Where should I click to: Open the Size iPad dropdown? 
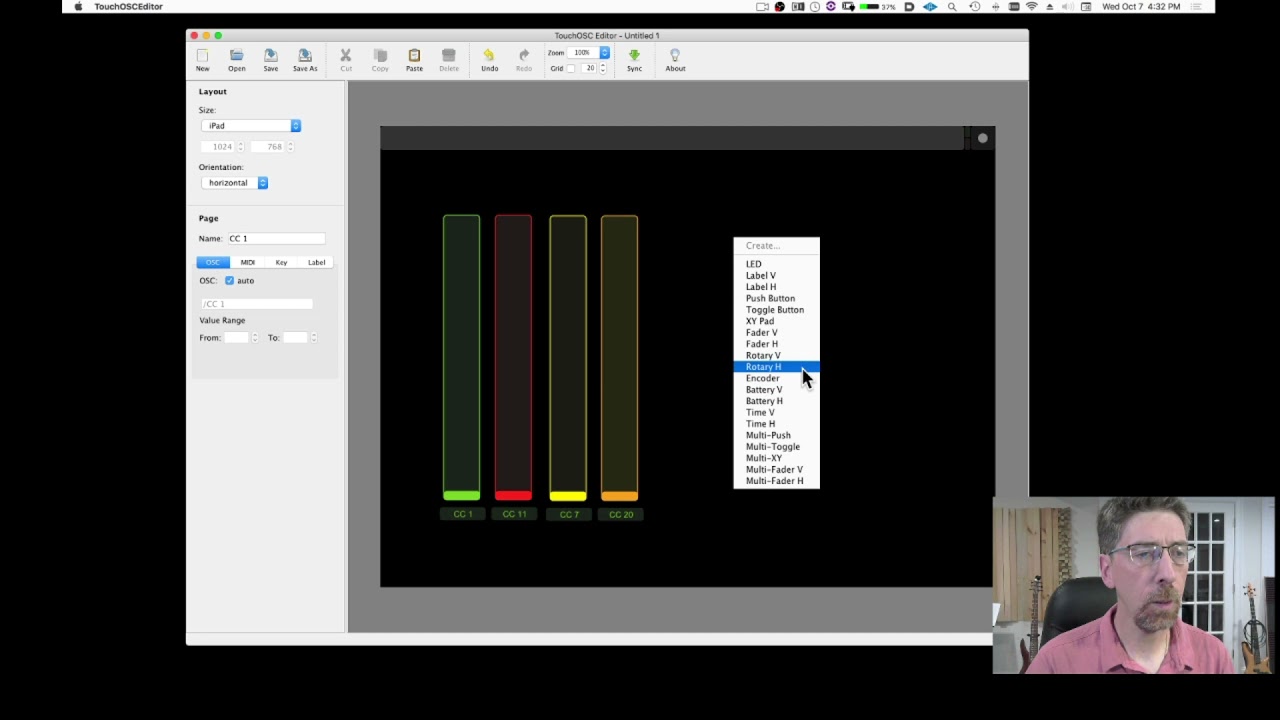(x=251, y=126)
